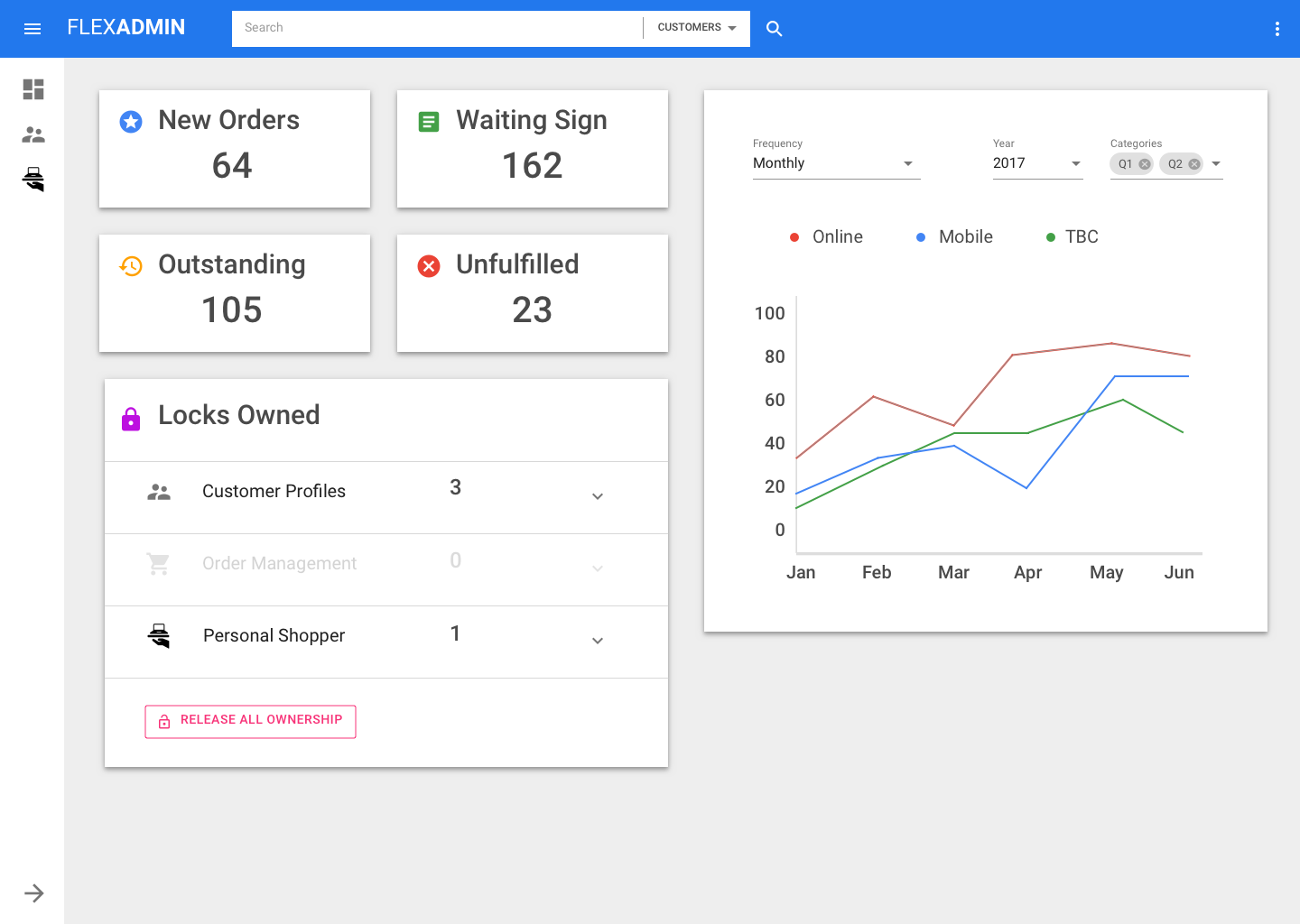Open the Year 2017 dropdown
The height and width of the screenshot is (924, 1300).
1037,163
